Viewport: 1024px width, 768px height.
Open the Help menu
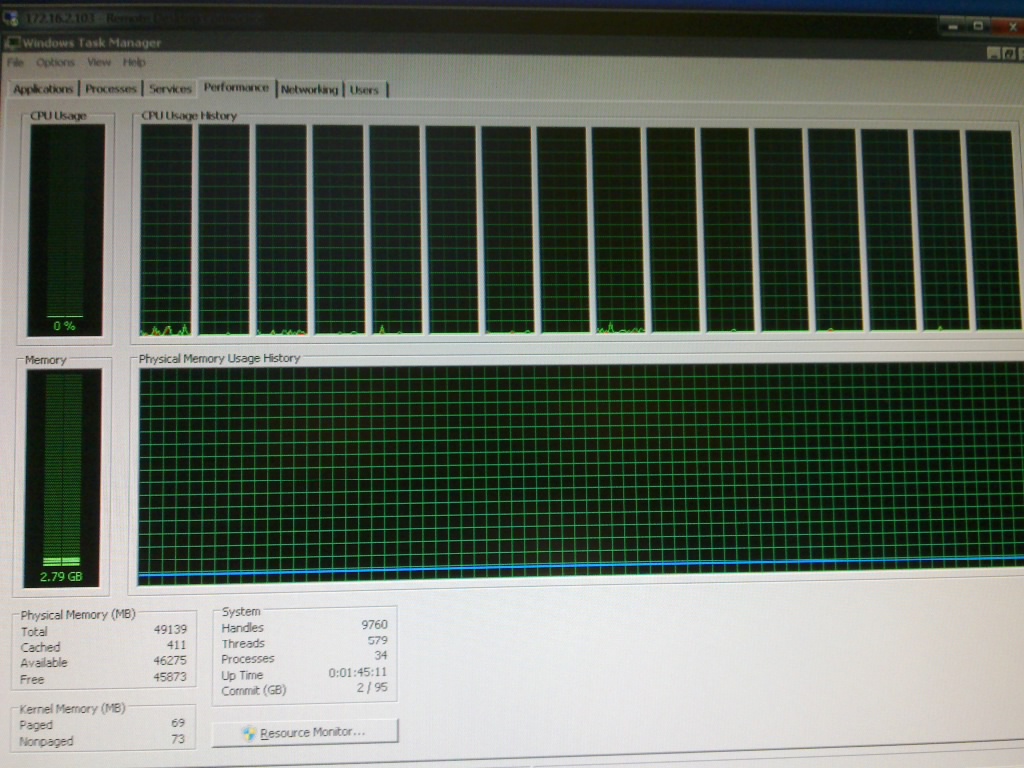[134, 62]
